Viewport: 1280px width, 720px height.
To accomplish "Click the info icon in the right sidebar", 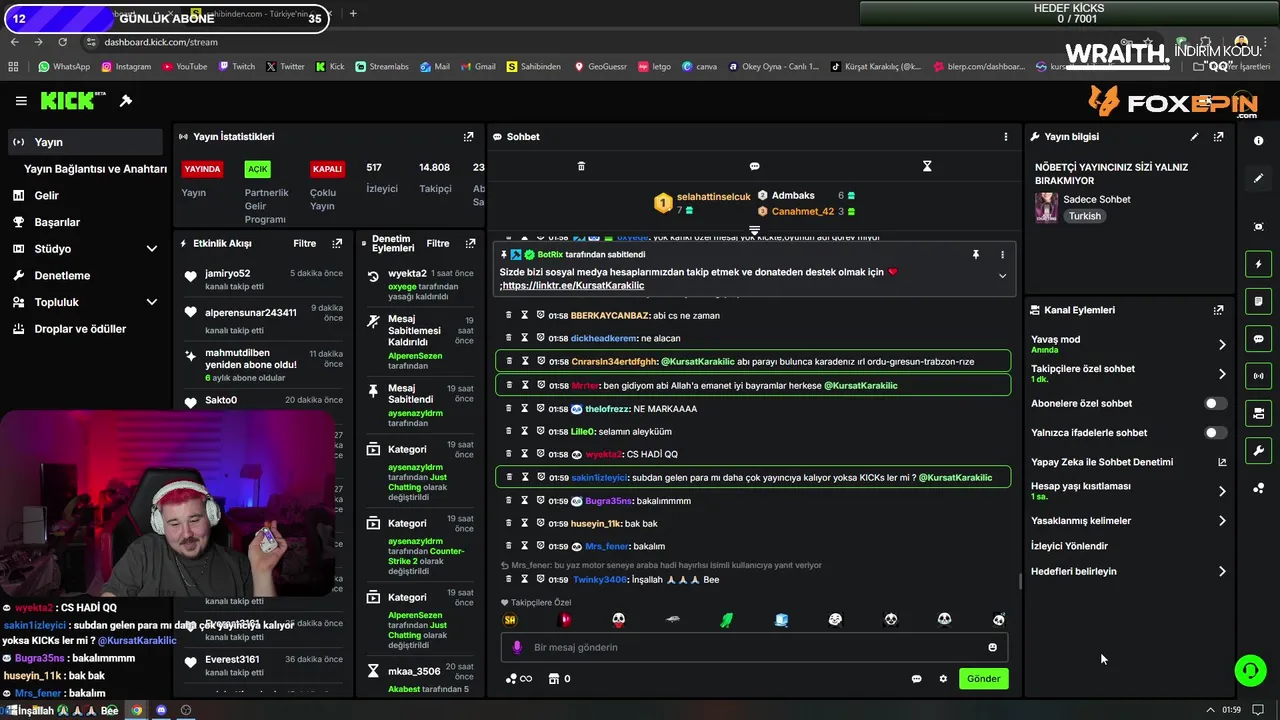I will 1258,141.
